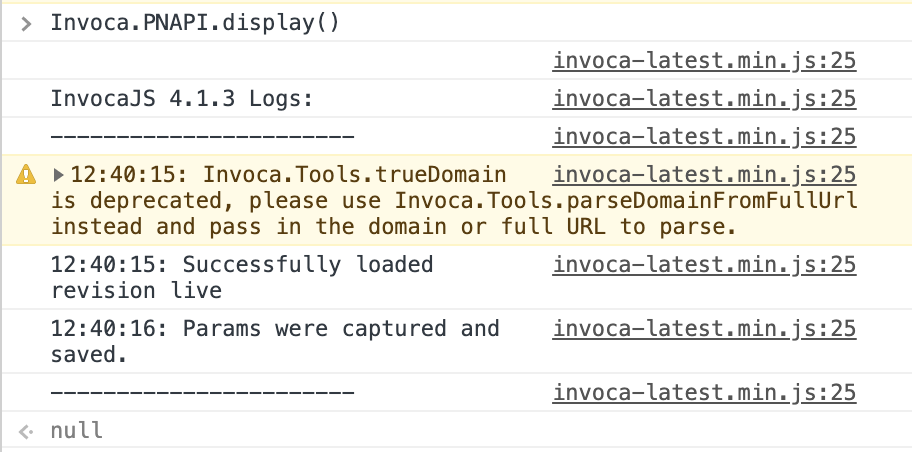The width and height of the screenshot is (912, 452).
Task: Click the empty console row below null
Action: coord(456,449)
